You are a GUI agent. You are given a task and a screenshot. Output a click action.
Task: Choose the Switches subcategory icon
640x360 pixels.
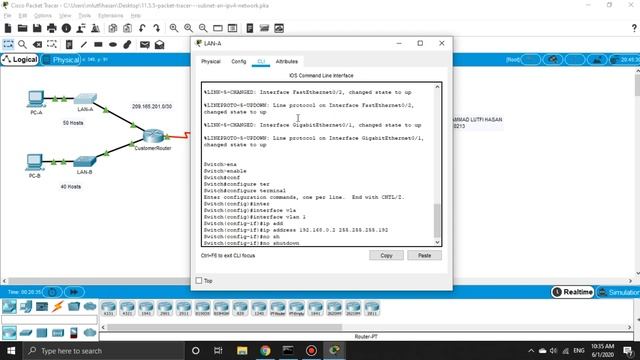click(x=26, y=333)
